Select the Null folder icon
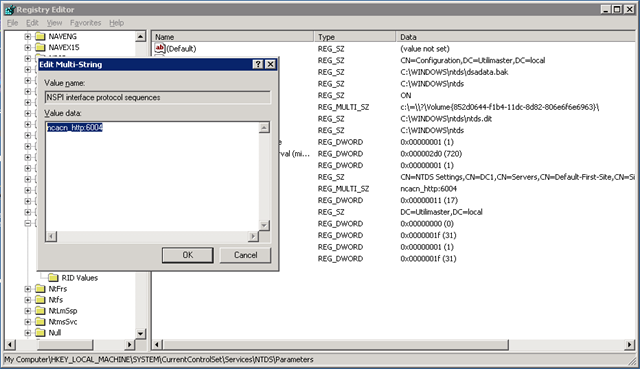The width and height of the screenshot is (640, 369). [40, 333]
